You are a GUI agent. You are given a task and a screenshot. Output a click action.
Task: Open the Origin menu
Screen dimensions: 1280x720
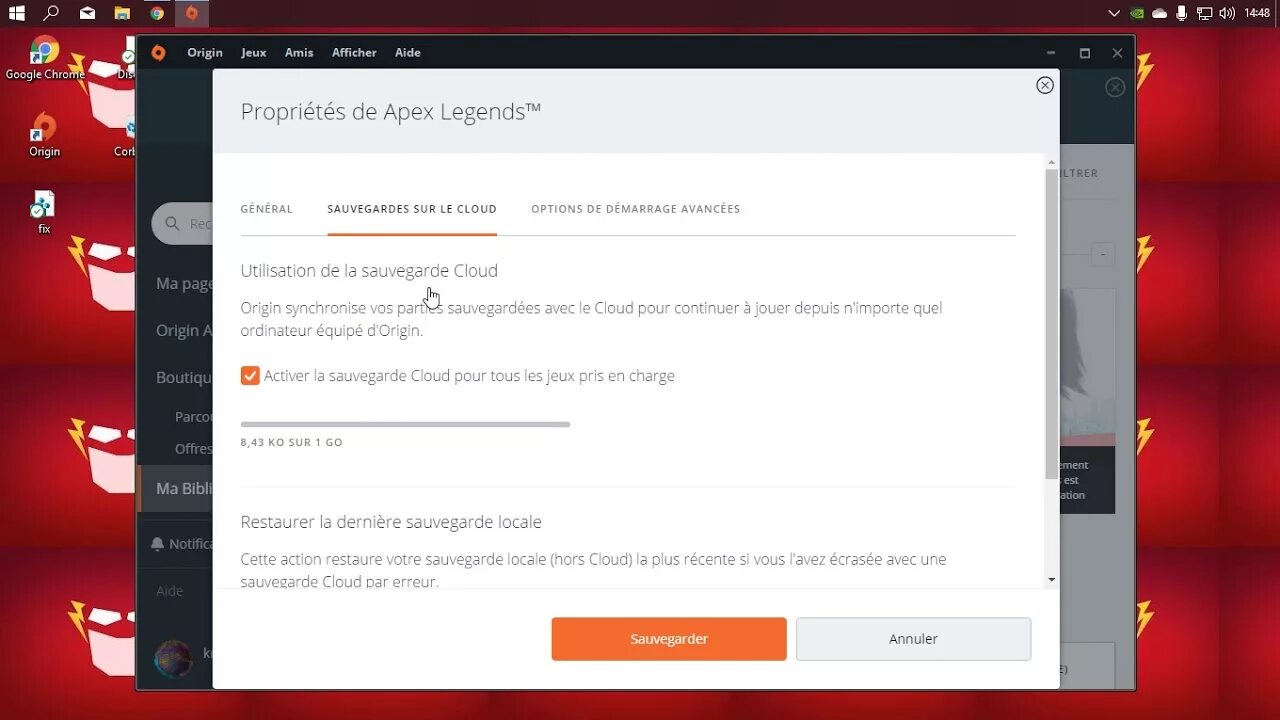[205, 53]
